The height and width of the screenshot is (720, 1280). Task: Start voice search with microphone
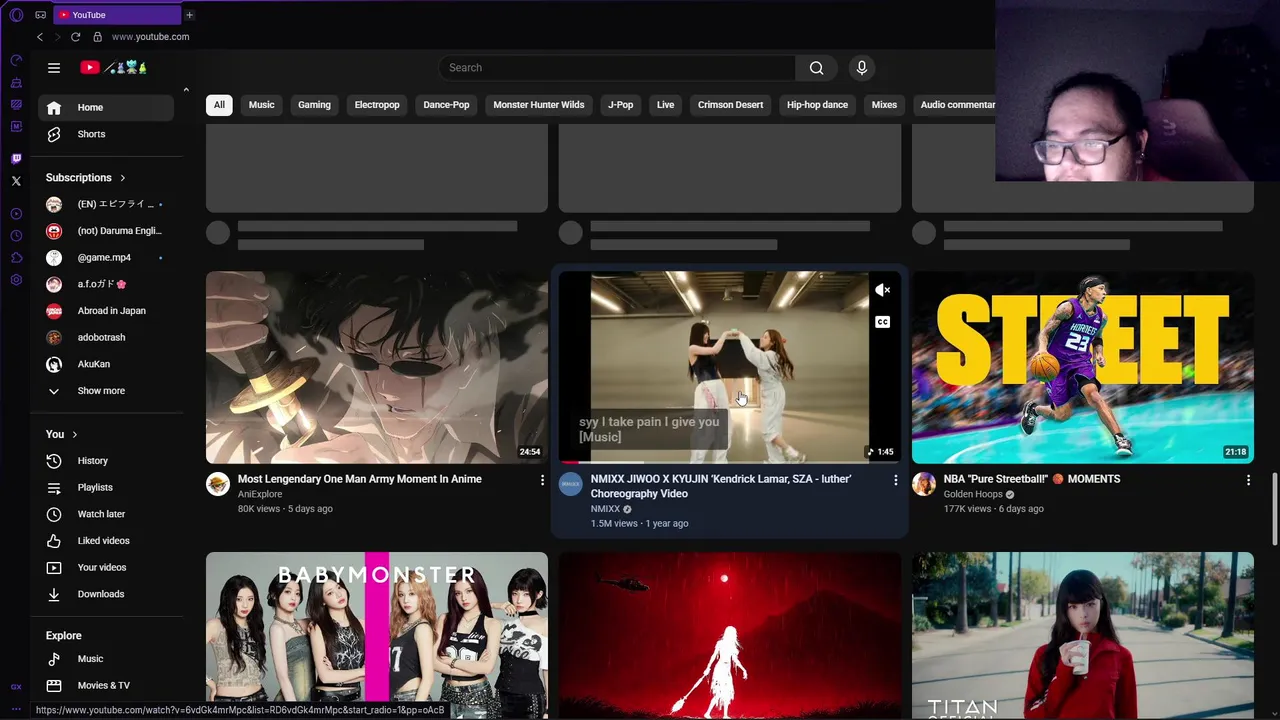tap(862, 68)
